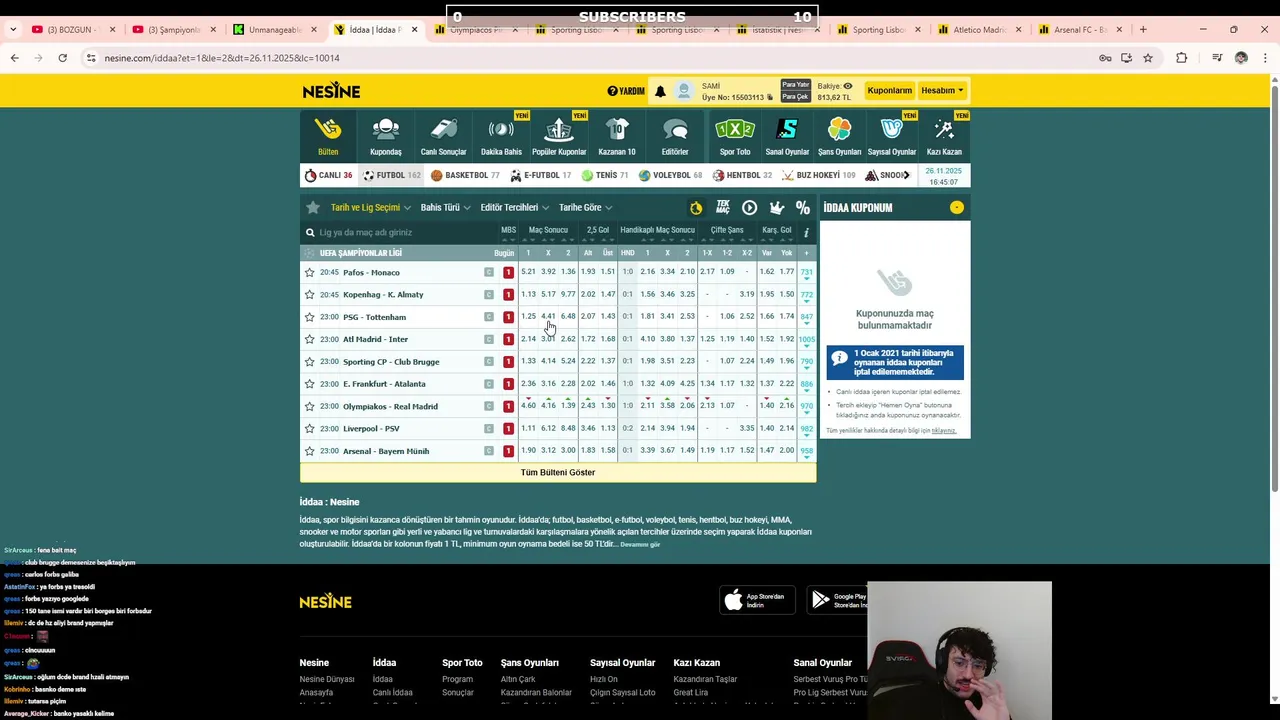Open Şans Oyunları clover icon

point(839,129)
